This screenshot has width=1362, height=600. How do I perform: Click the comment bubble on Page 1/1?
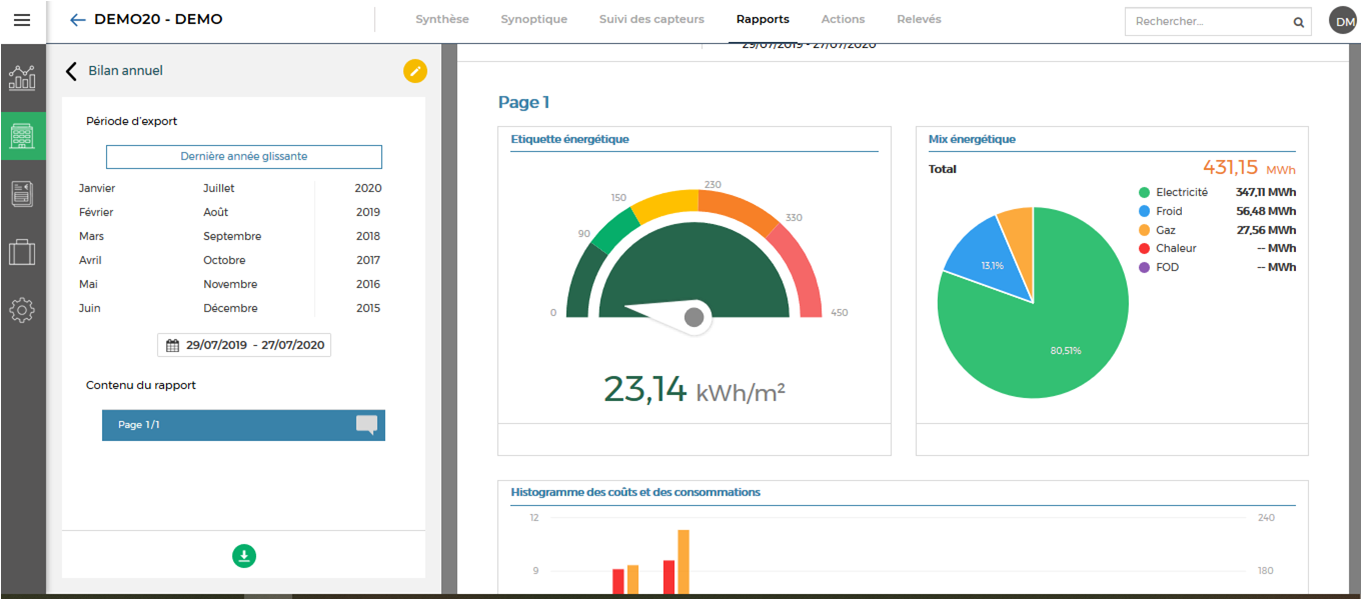pyautogui.click(x=367, y=425)
